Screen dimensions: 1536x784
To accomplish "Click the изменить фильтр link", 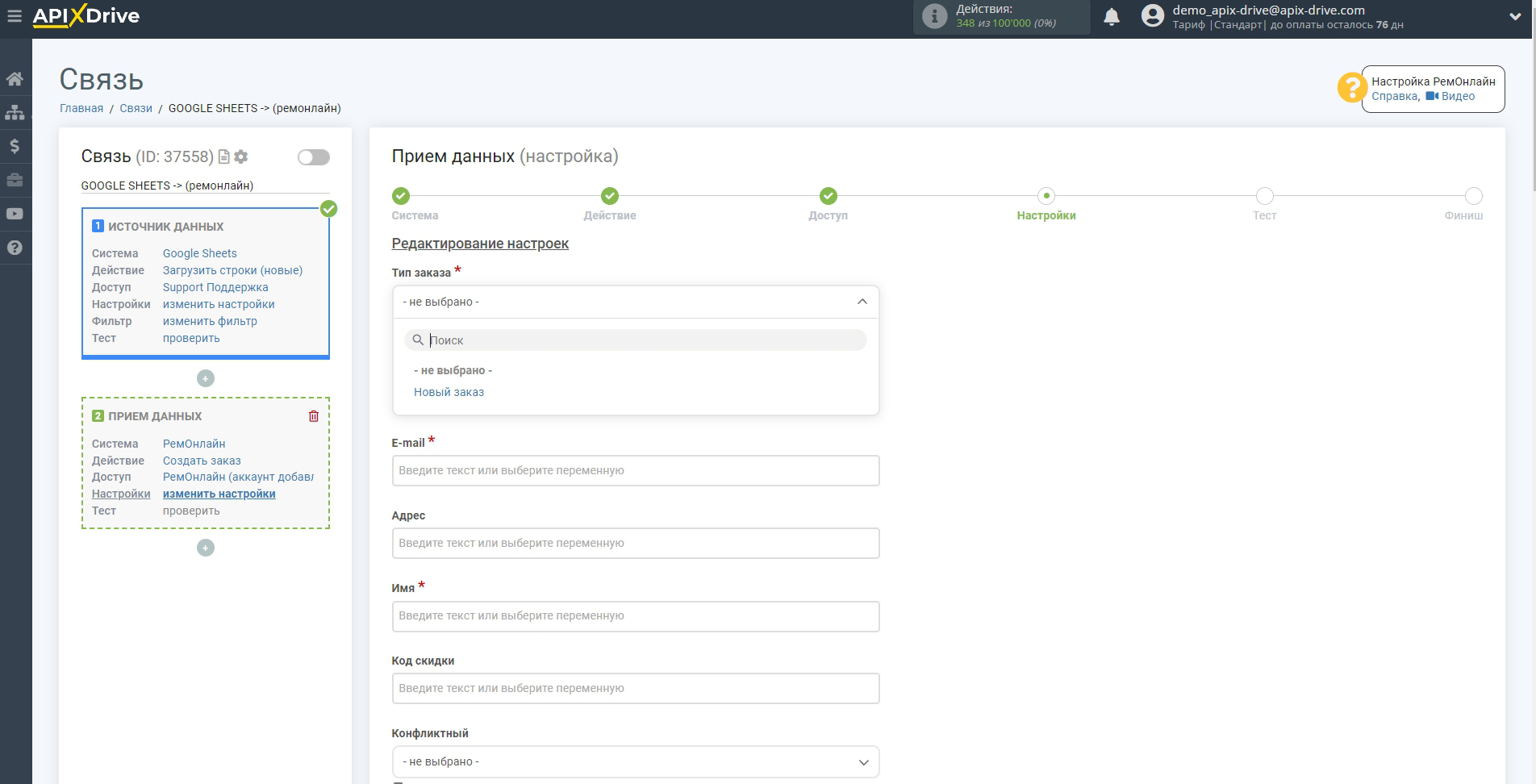I will pyautogui.click(x=210, y=321).
